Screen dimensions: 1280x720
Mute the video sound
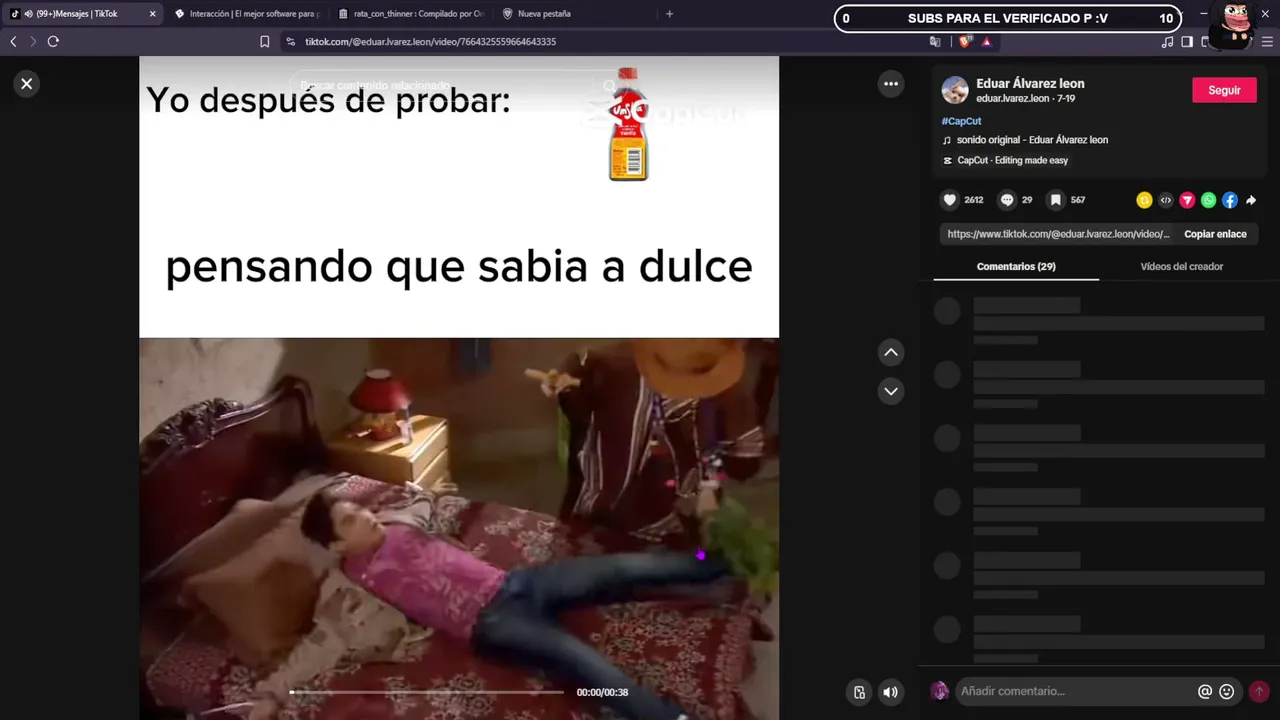pos(890,692)
